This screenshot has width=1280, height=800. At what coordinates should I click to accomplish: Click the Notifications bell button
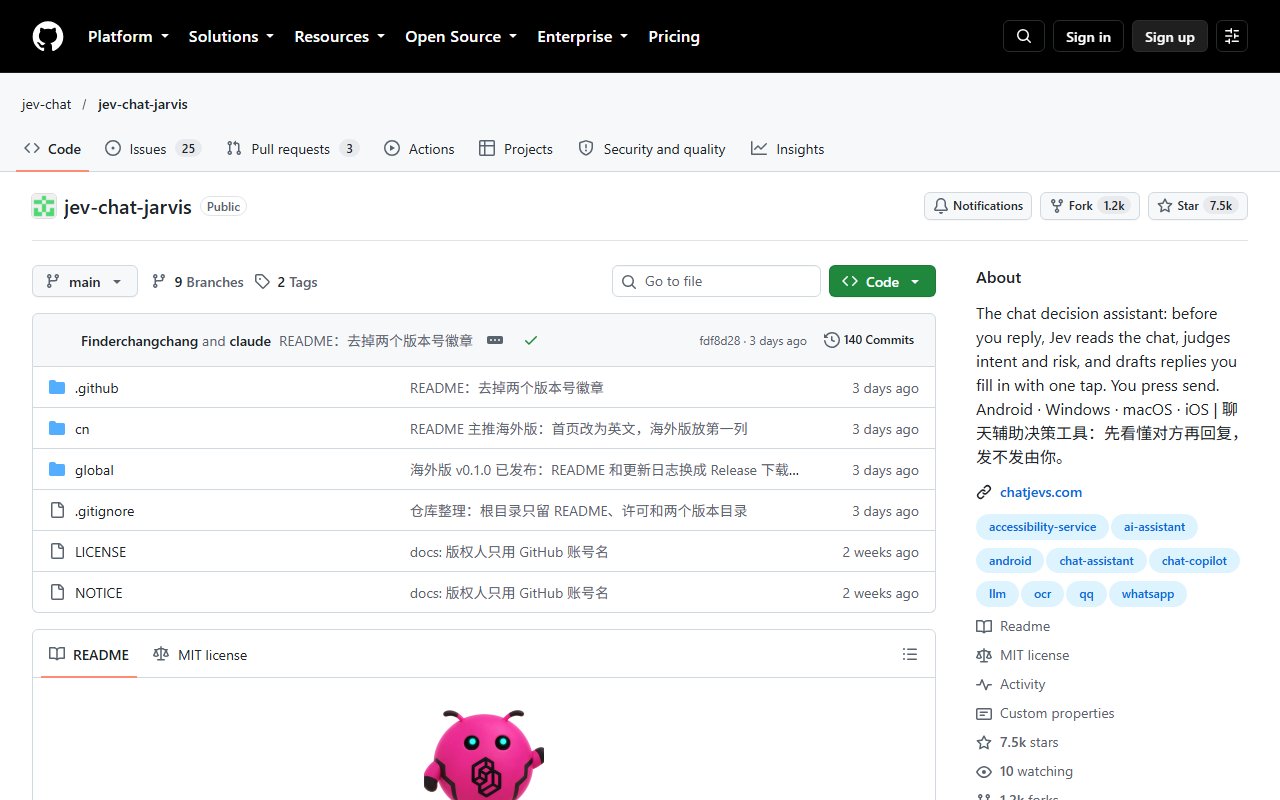(978, 206)
